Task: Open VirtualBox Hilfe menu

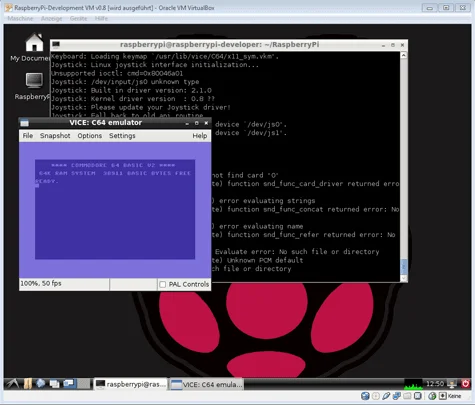Action: (101, 18)
